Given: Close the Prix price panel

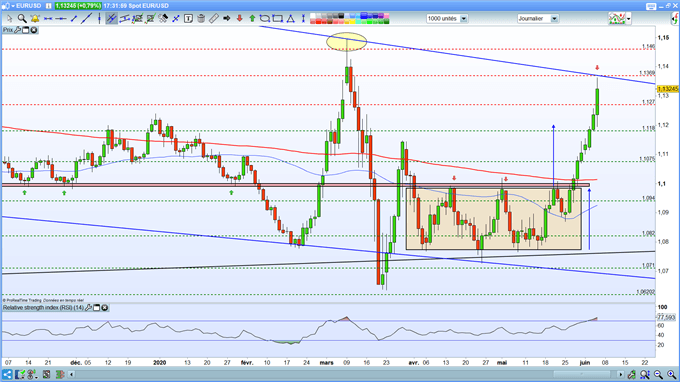Looking at the screenshot, I should point(33,30).
